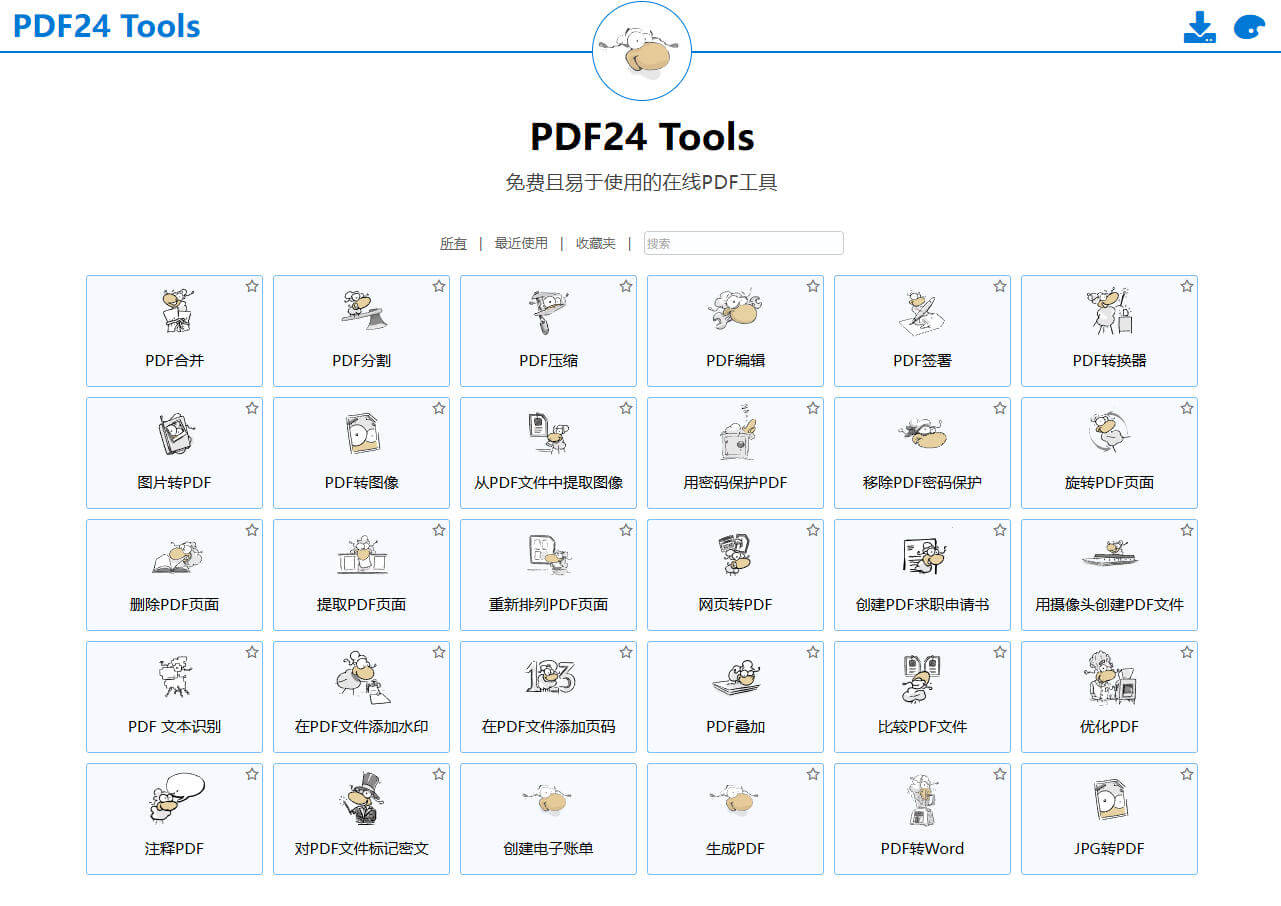Click the 免费且易于使用的在线PDF工具 subtitle
The height and width of the screenshot is (906, 1281).
(641, 182)
